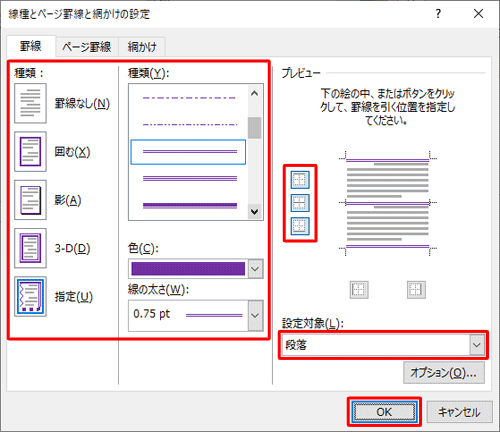Open the 色(C) color dropdown arrow
Screen dimensions: 500x432
coord(255,269)
